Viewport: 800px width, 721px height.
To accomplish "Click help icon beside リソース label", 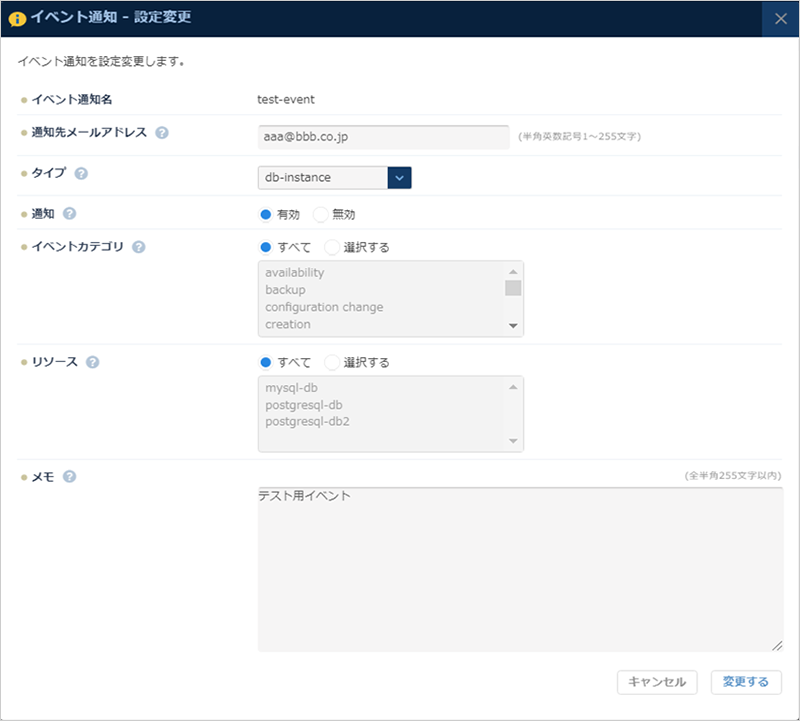I will [93, 362].
